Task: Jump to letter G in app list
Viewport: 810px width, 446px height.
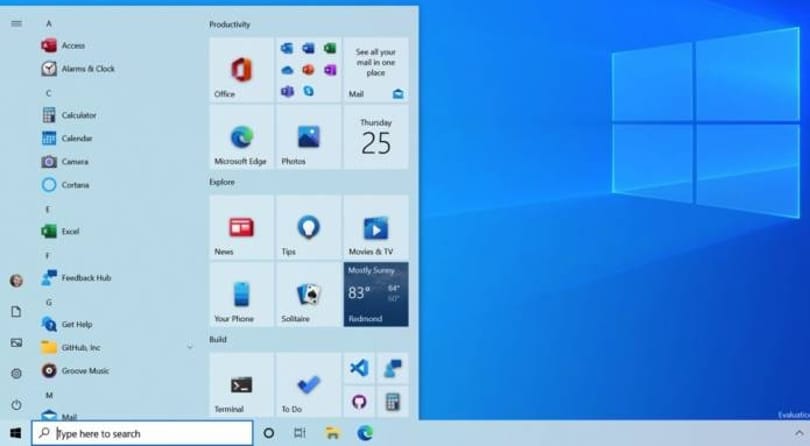Action: tap(49, 302)
